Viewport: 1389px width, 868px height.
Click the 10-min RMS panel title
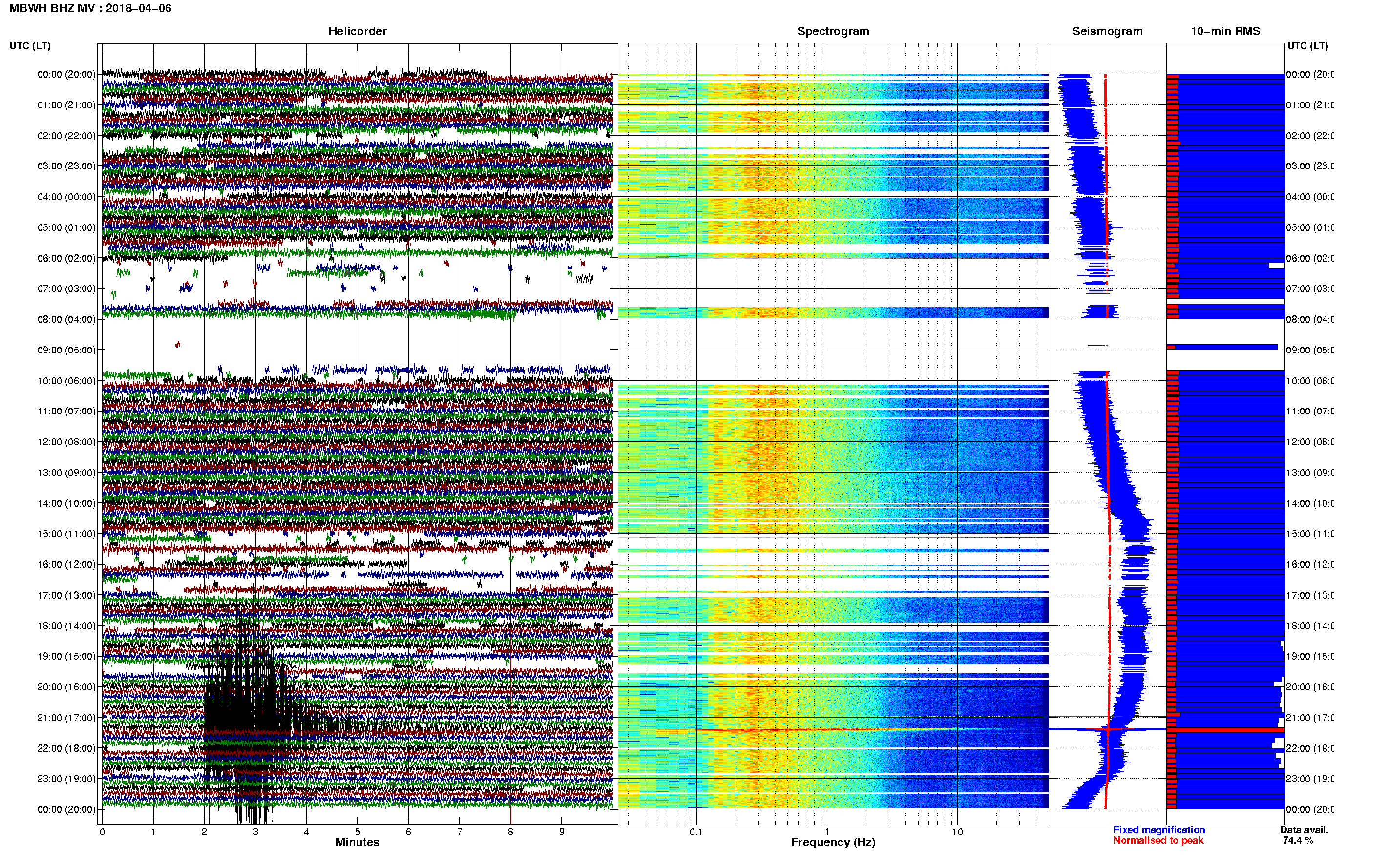tap(1225, 32)
